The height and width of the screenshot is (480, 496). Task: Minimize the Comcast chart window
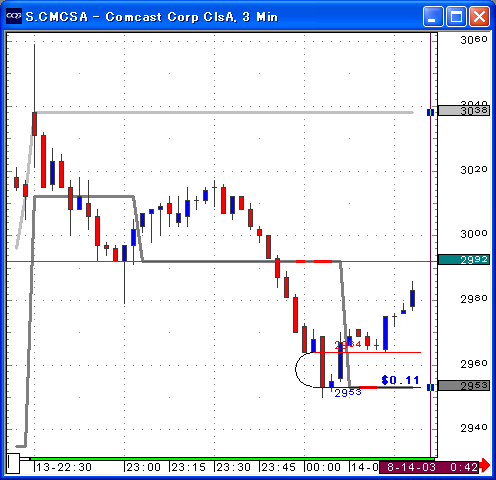coord(433,16)
